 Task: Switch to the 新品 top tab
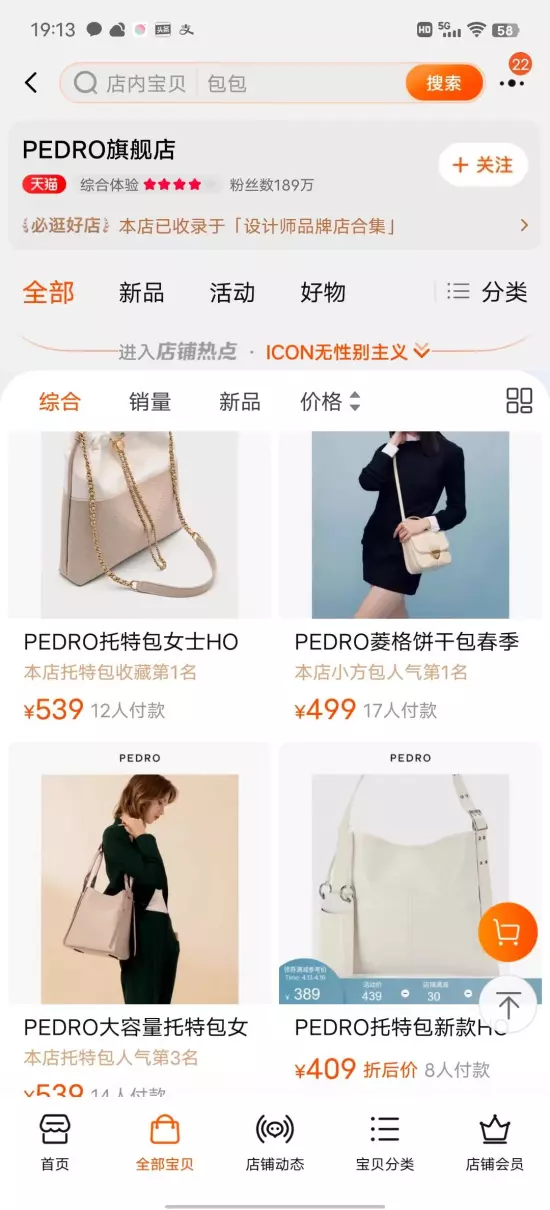141,292
